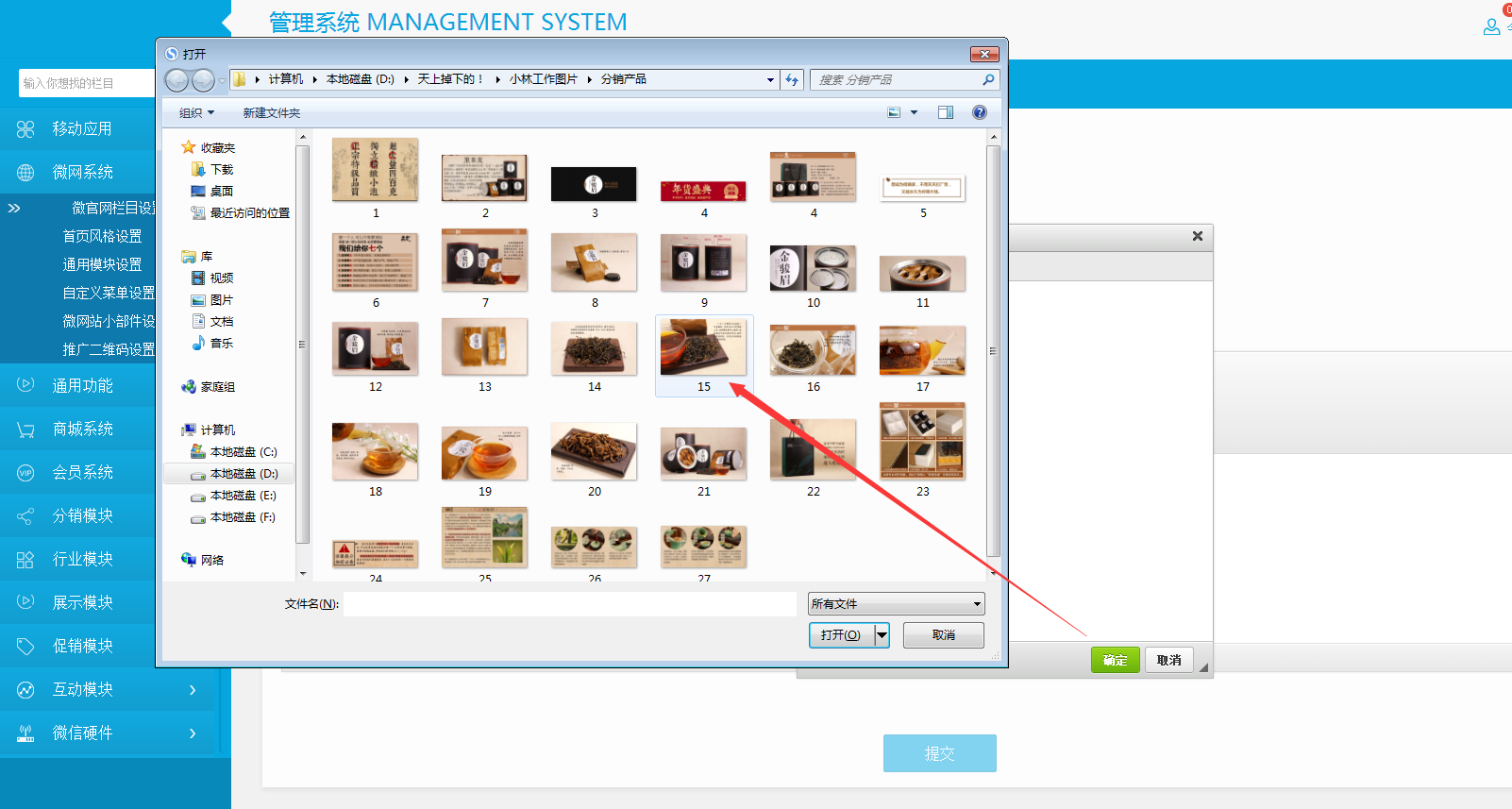Open the 组织 dropdown menu
Viewport: 1512px width, 809px height.
click(196, 113)
